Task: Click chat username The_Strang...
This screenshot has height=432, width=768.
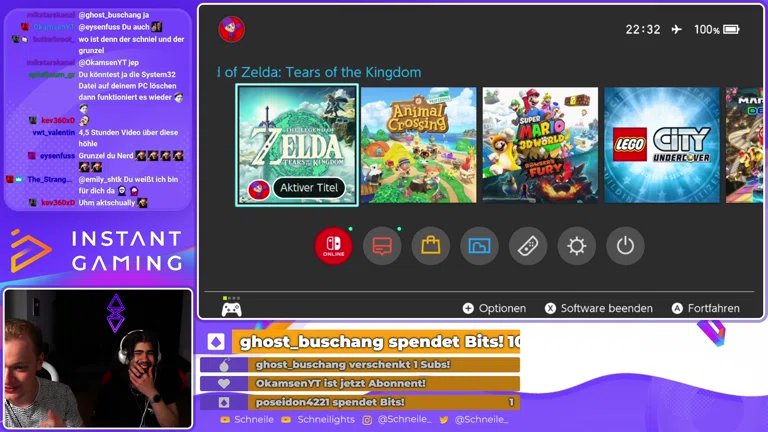Action: [49, 179]
